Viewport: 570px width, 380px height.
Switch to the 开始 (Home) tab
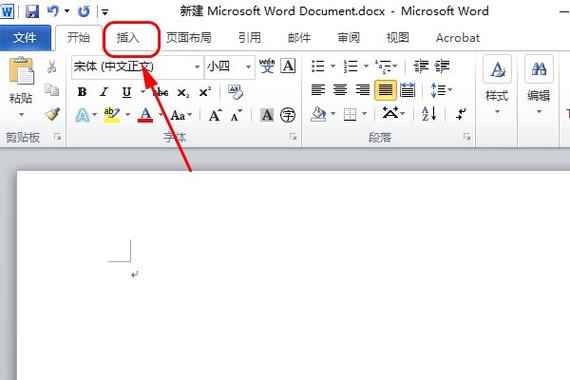tap(79, 37)
